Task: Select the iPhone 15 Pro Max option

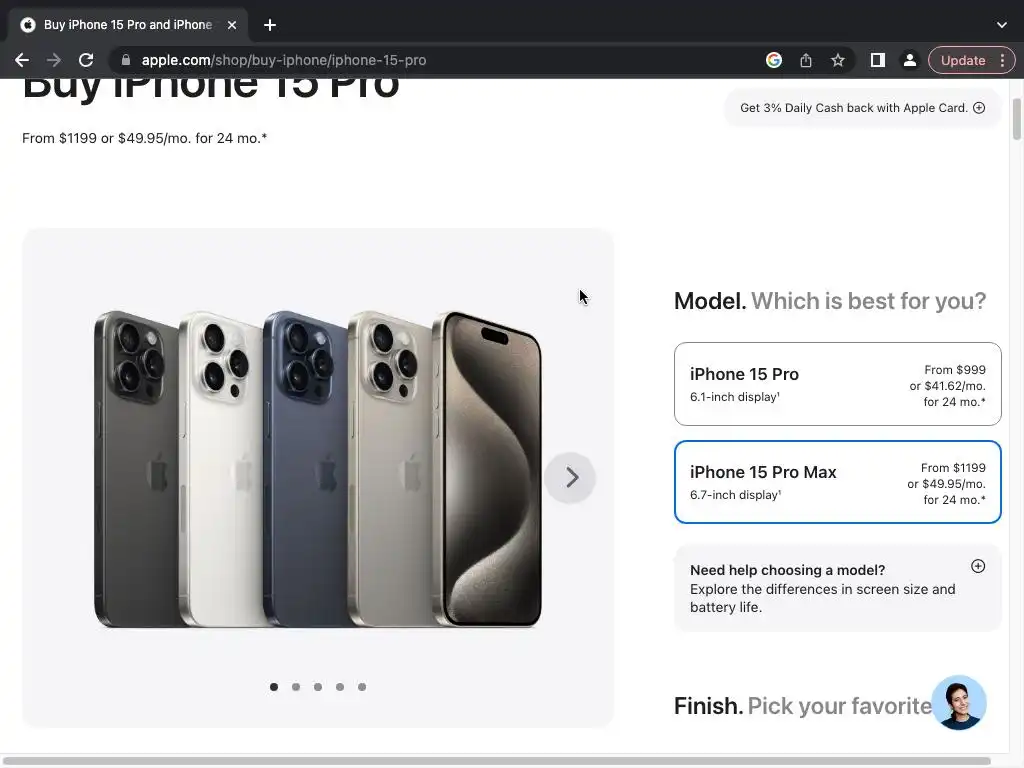Action: [x=837, y=482]
